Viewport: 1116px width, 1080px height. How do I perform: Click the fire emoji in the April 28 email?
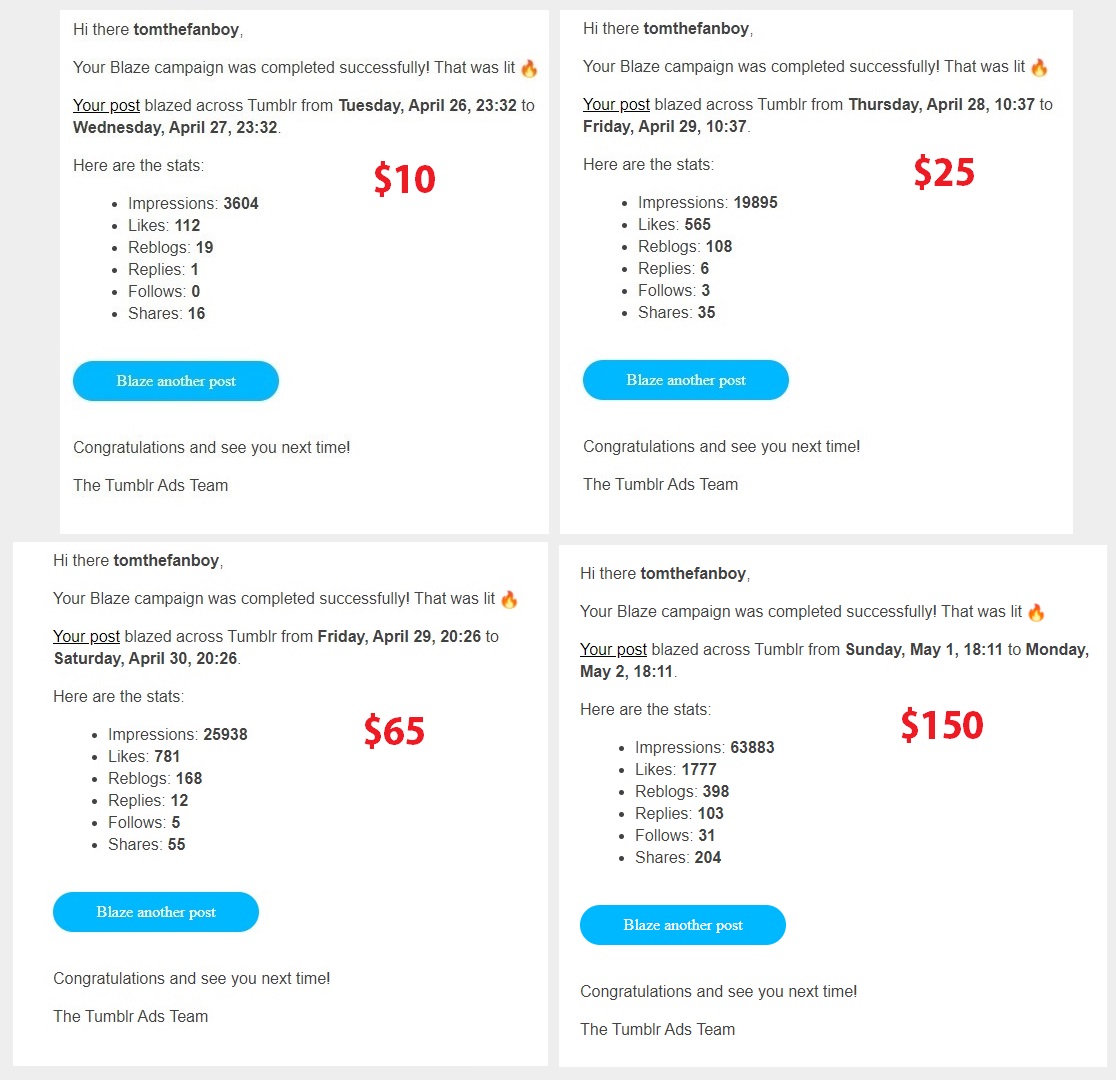tap(1039, 67)
